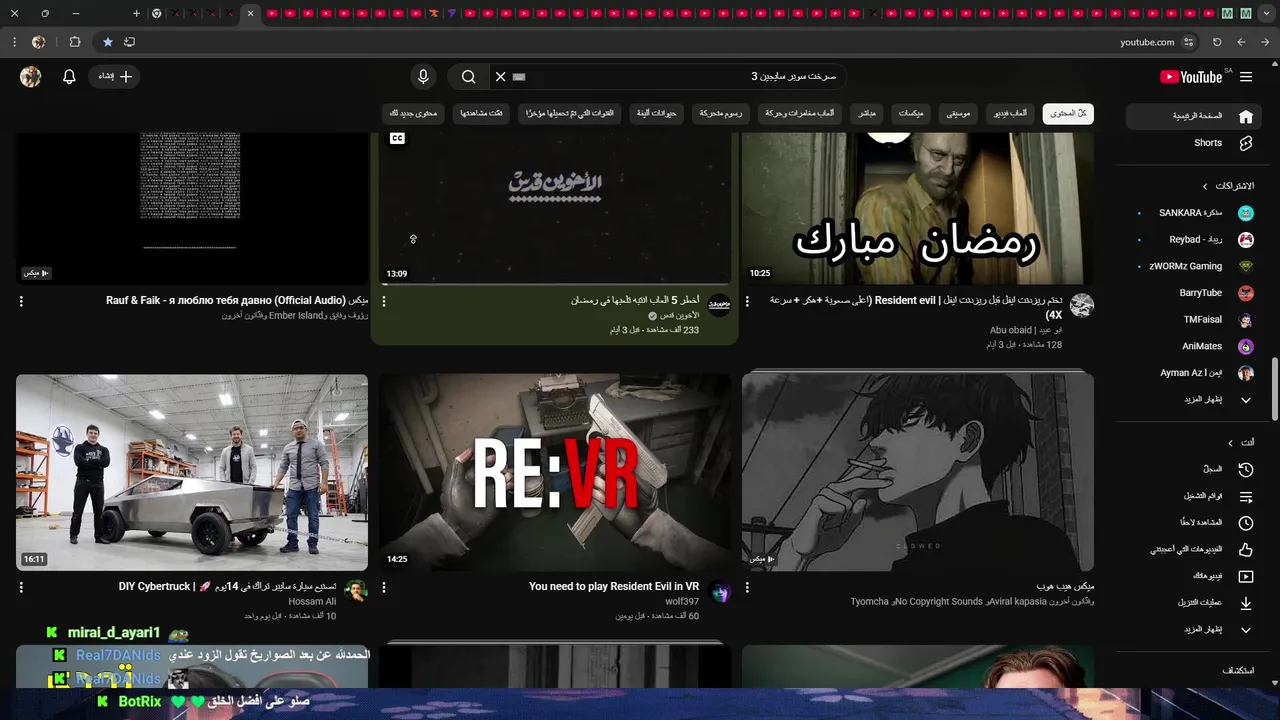
Task: Open the BarryTube channel
Action: point(1192,293)
